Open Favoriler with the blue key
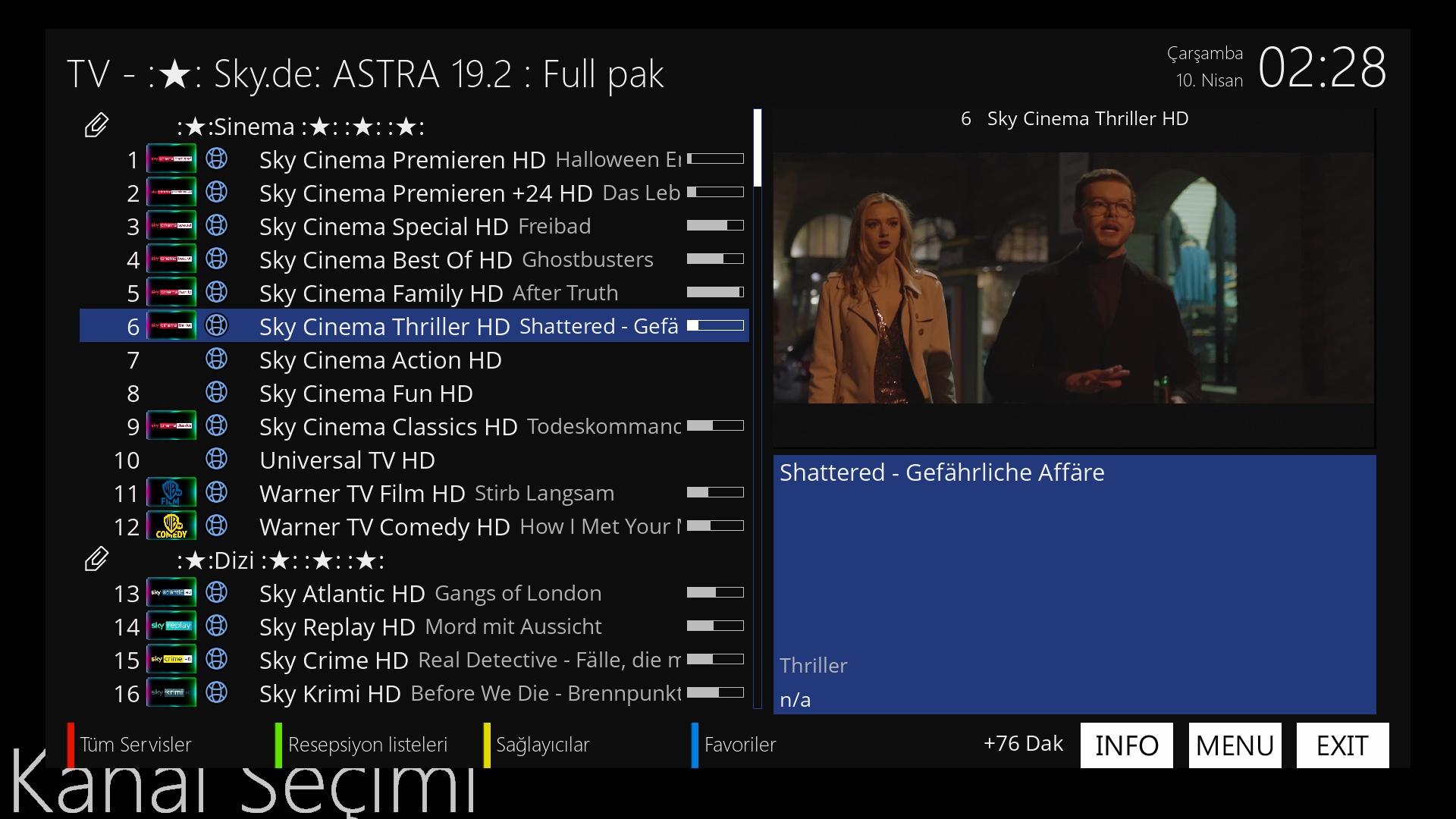Image resolution: width=1456 pixels, height=819 pixels. pyautogui.click(x=734, y=745)
